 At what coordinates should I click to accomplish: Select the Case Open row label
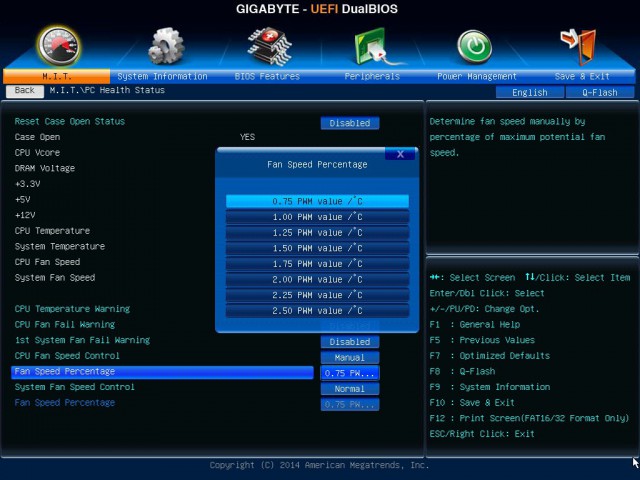38,137
